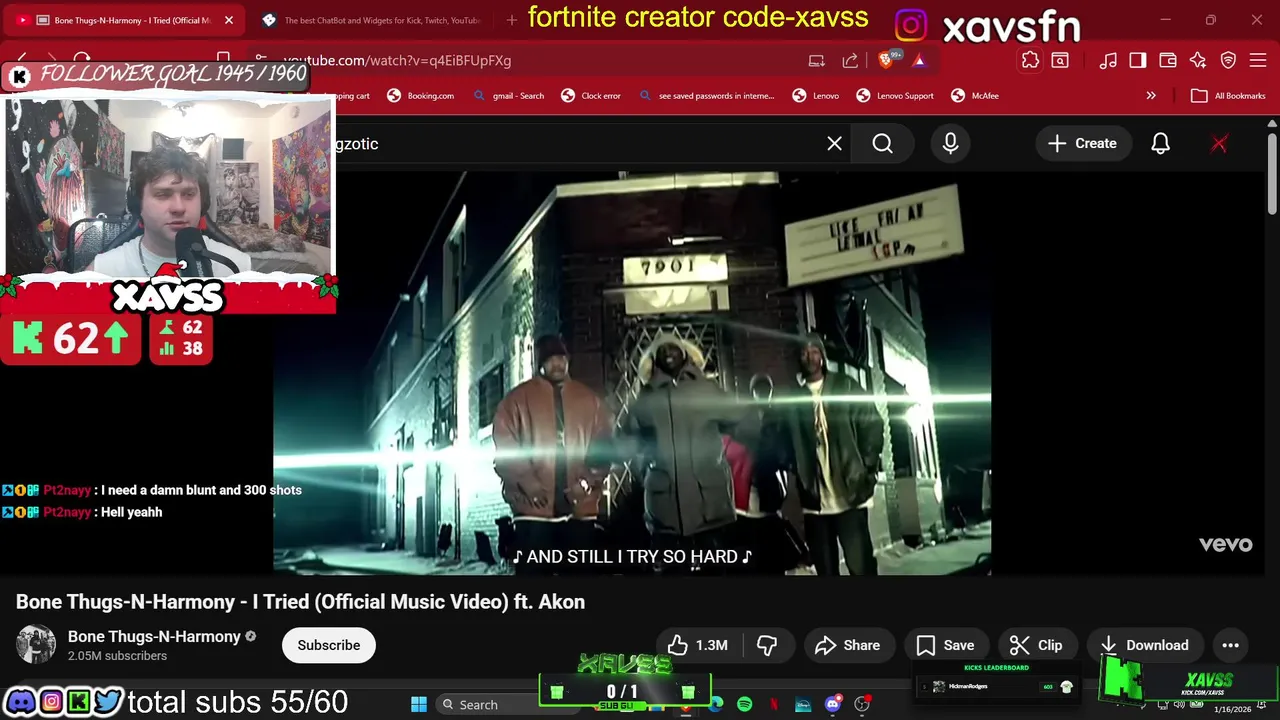Open the Lenovo bookmark

point(816,96)
